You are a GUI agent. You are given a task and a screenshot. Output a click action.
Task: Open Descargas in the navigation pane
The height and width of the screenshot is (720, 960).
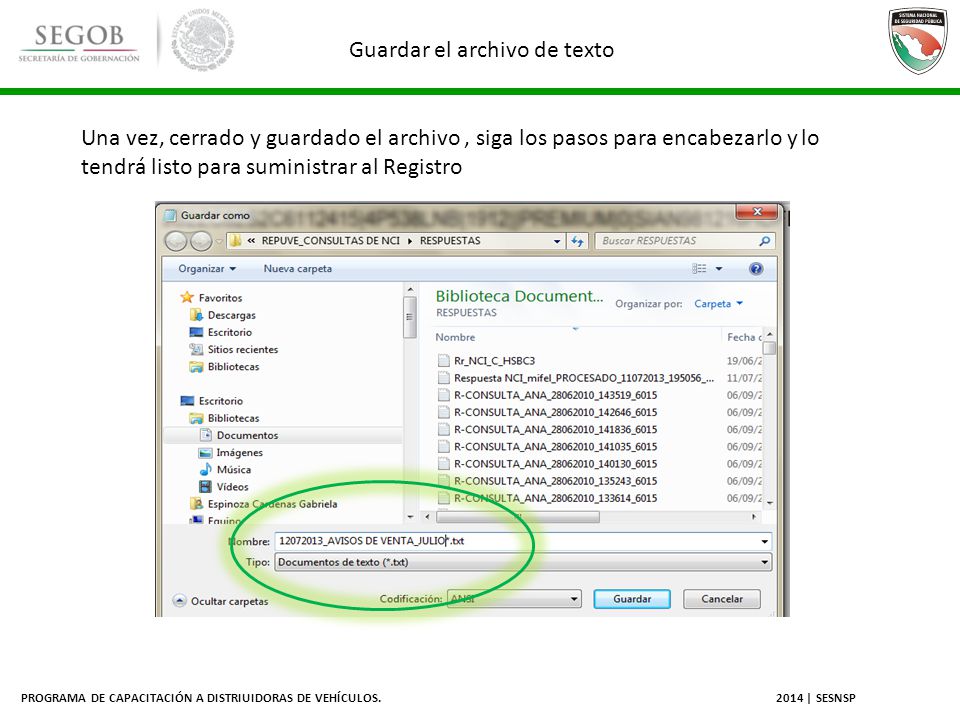[223, 315]
